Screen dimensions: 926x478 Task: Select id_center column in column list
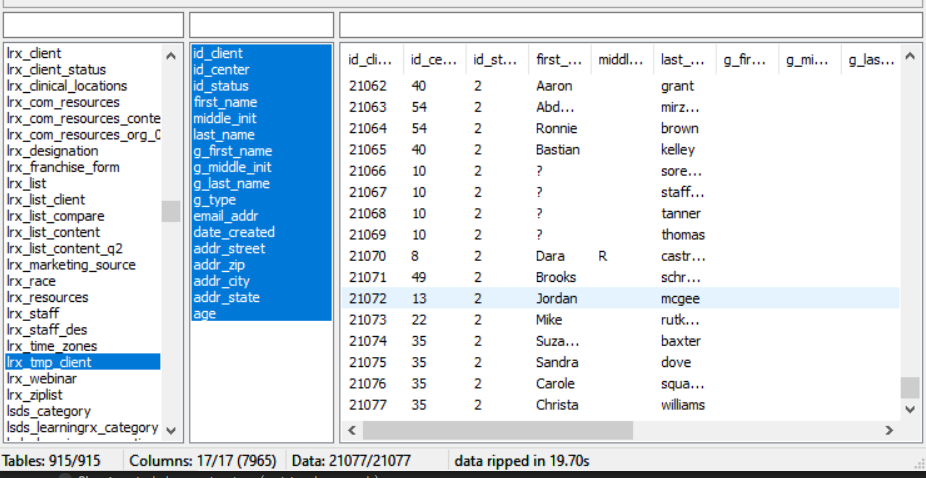pyautogui.click(x=262, y=70)
